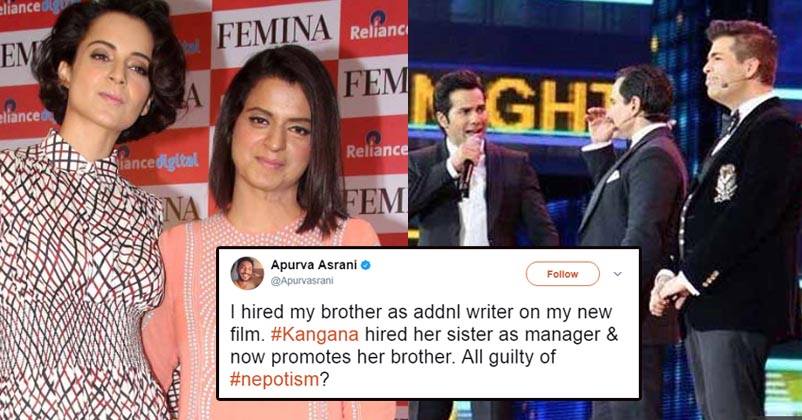Open the #nepotism hashtag
This screenshot has height=420, width=802.
point(274,379)
